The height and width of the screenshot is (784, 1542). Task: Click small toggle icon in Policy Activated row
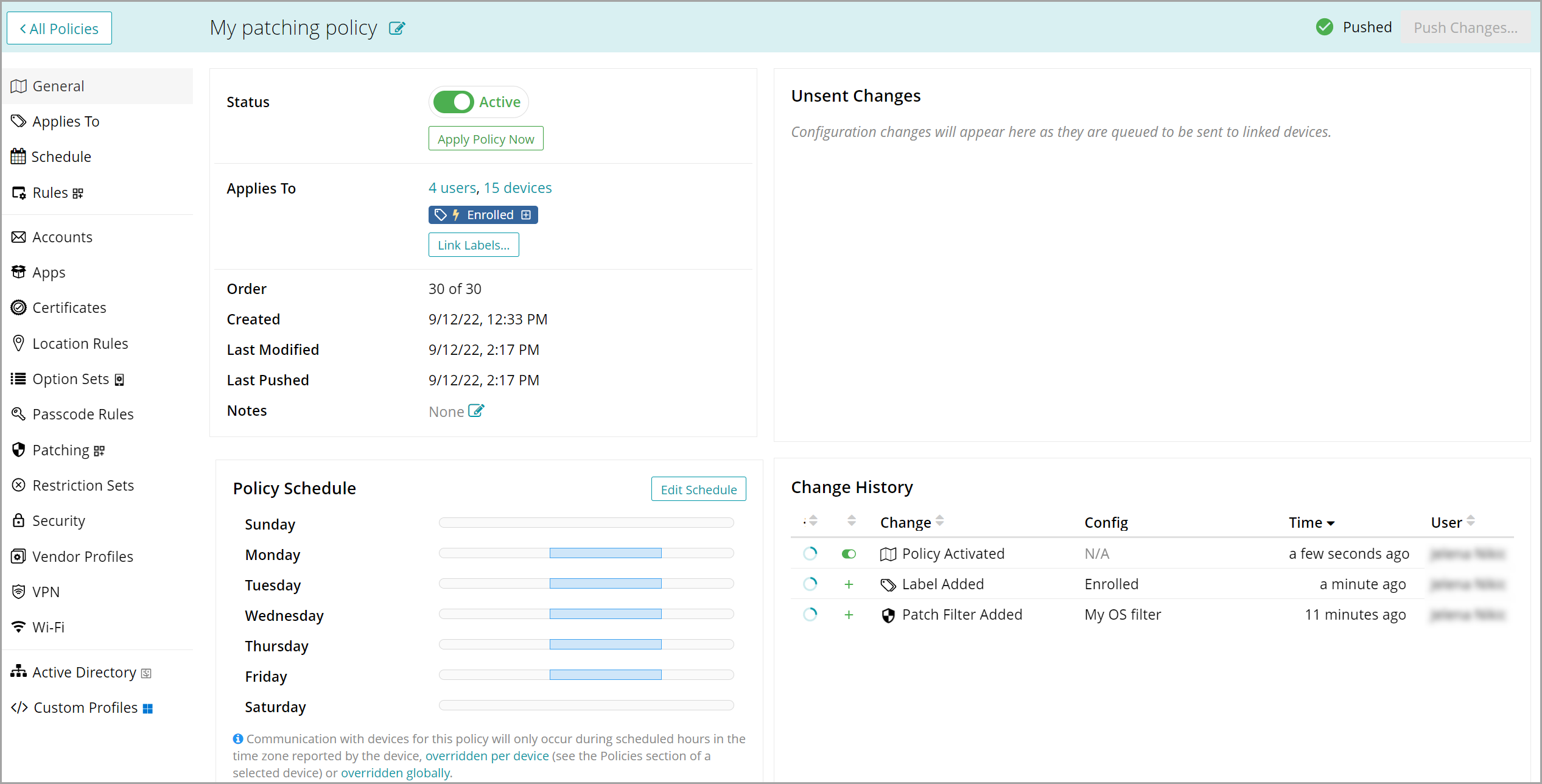(x=849, y=553)
